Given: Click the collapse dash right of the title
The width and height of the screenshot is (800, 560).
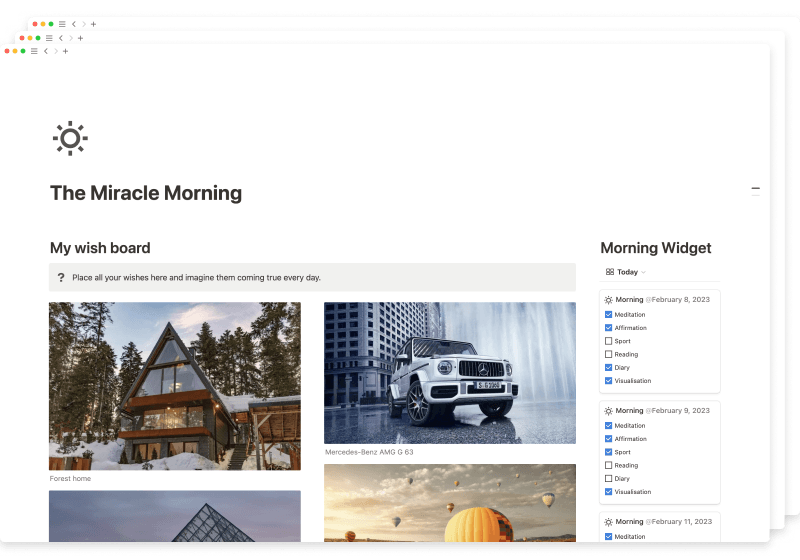Looking at the screenshot, I should [x=755, y=188].
